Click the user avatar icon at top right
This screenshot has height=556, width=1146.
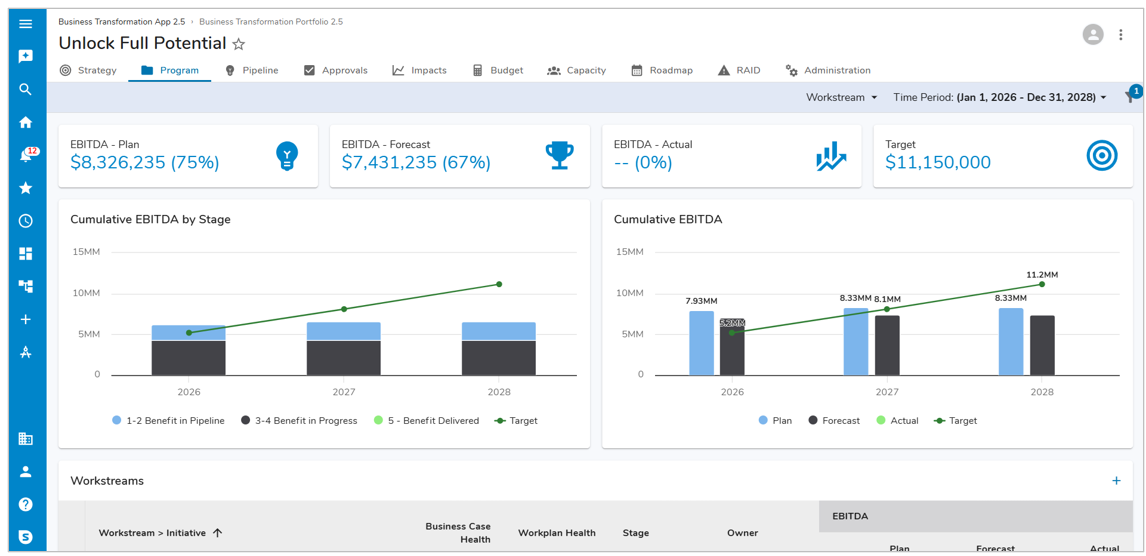pos(1092,35)
